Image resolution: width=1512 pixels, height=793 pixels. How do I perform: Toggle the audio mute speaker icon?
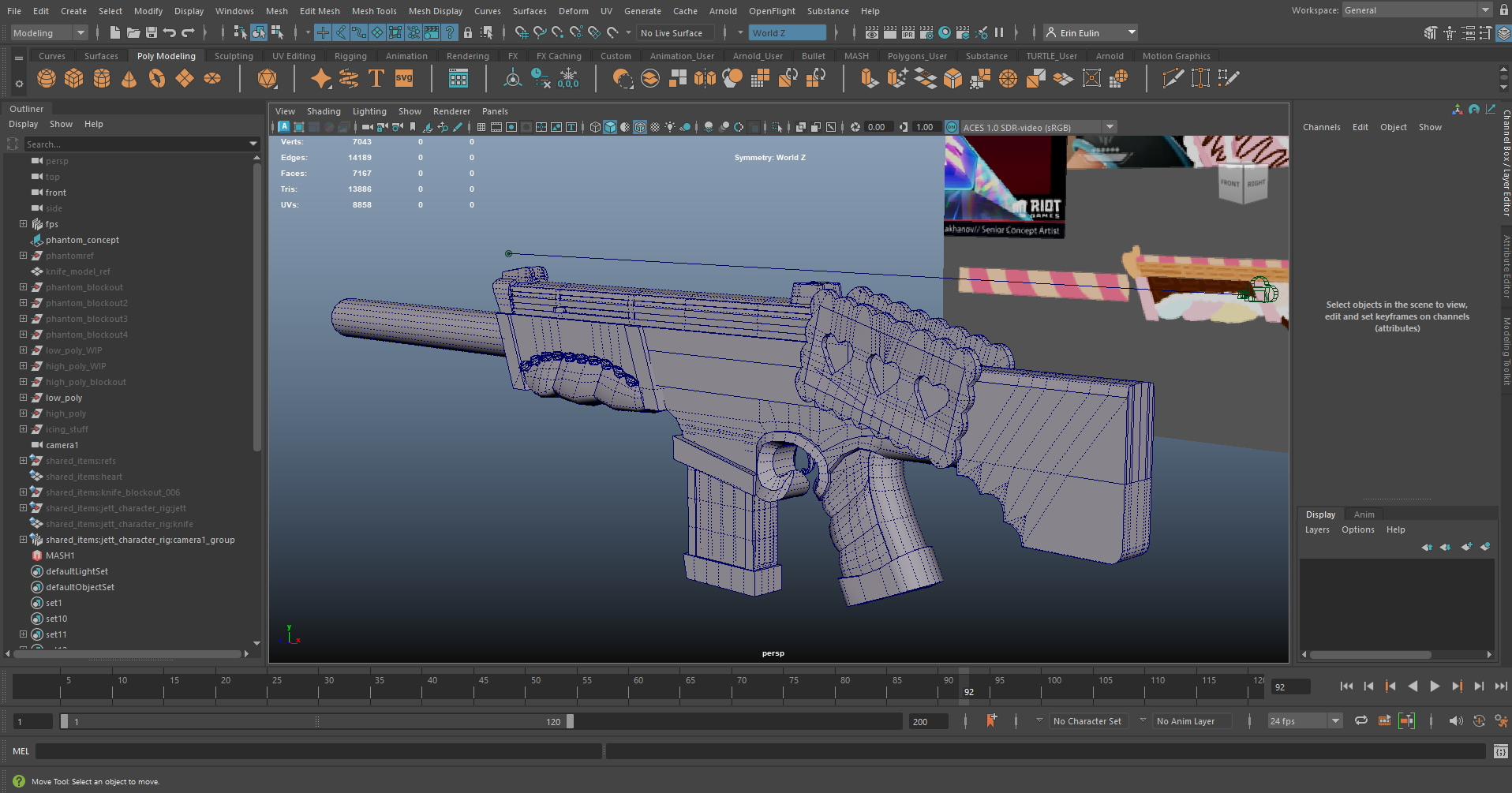(x=1456, y=720)
